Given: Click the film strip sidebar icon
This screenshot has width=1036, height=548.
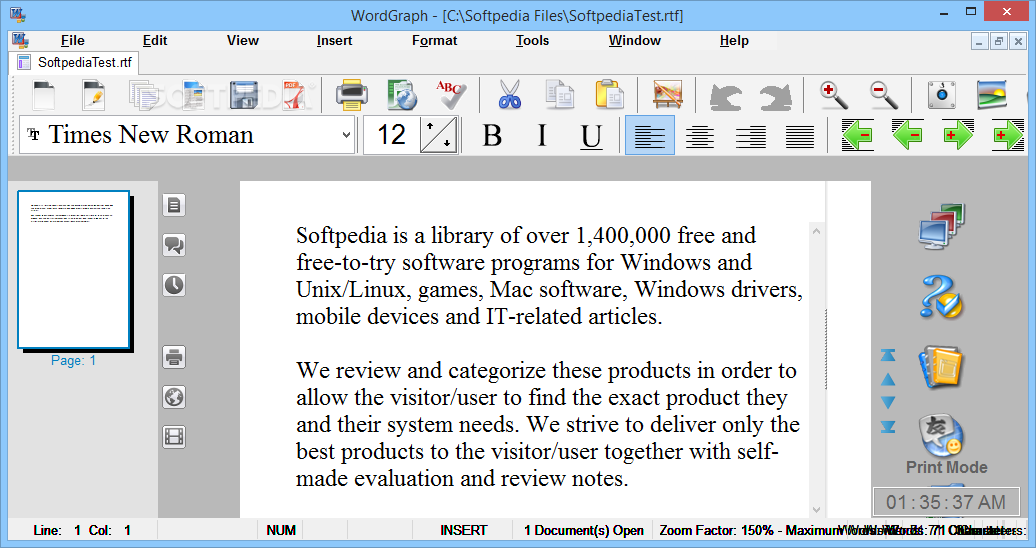Looking at the screenshot, I should (x=174, y=437).
